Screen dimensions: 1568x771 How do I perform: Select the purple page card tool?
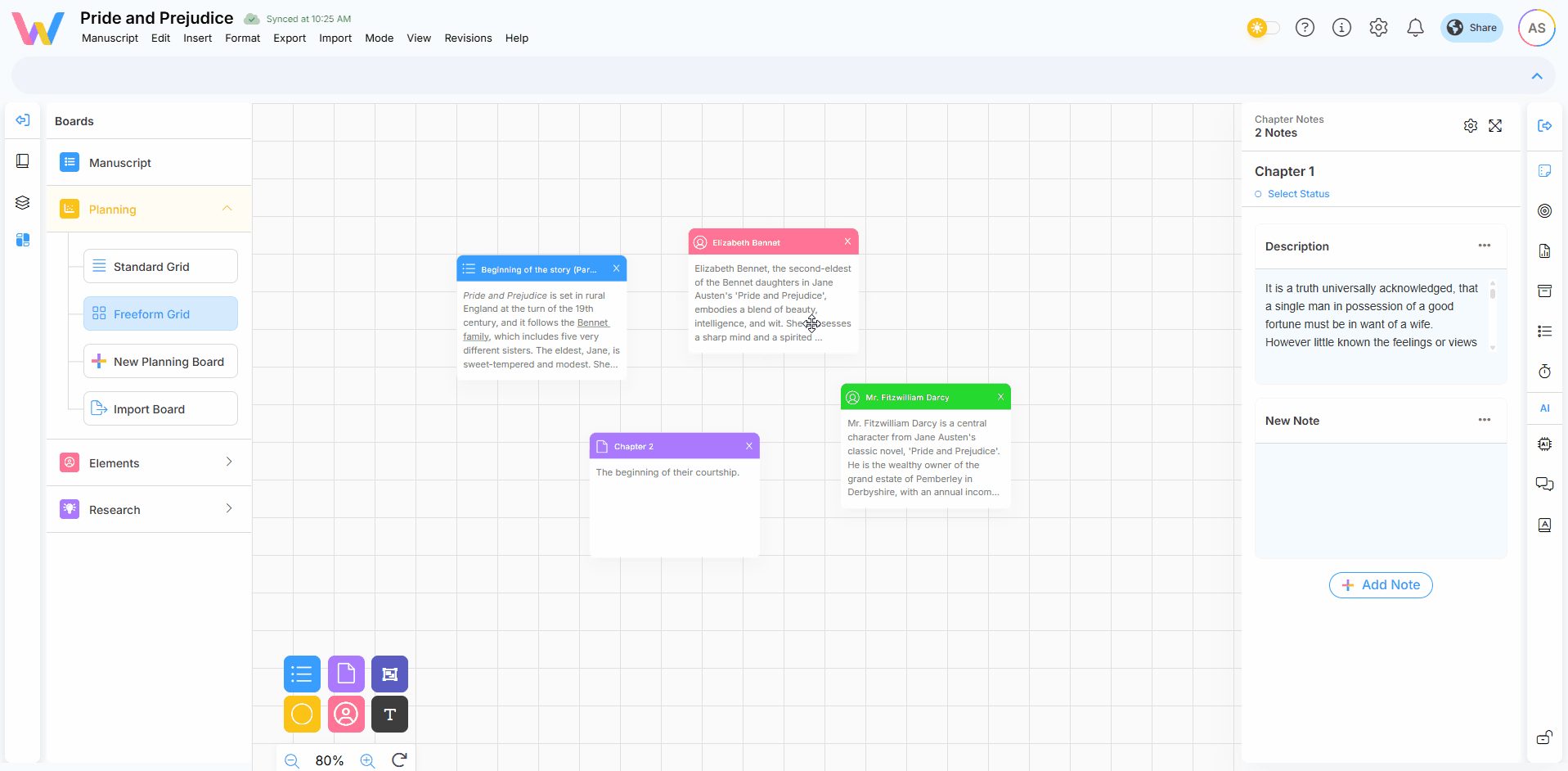346,674
